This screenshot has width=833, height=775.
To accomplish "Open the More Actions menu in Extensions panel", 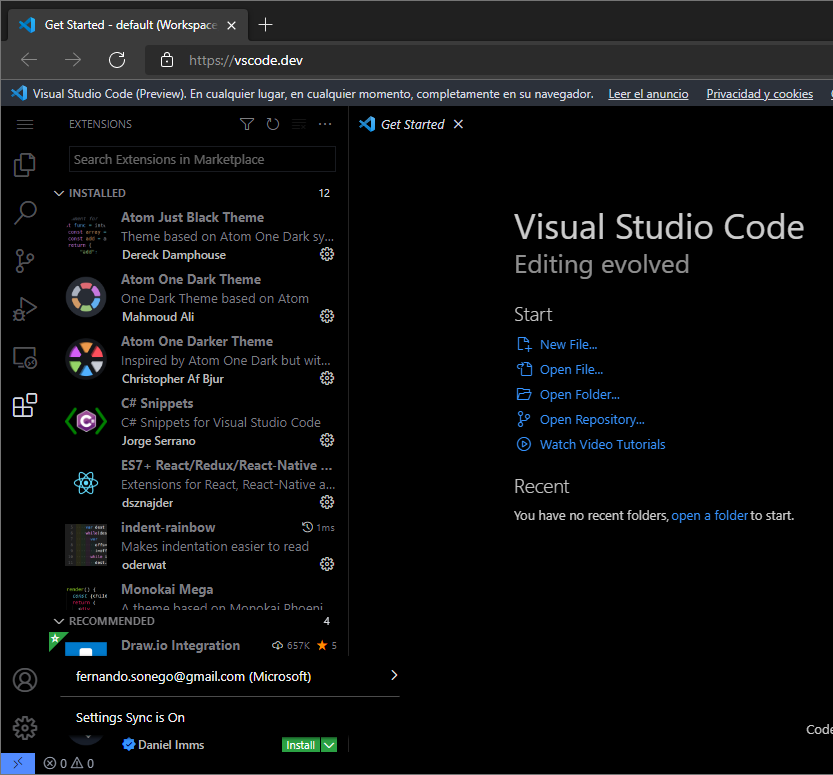I will coord(325,124).
